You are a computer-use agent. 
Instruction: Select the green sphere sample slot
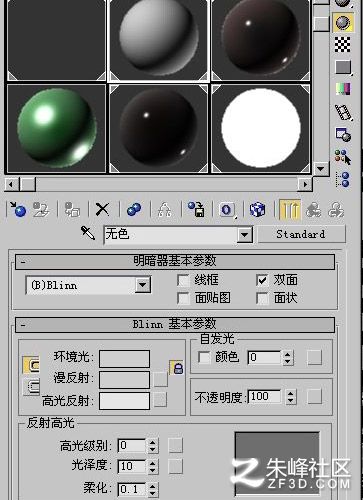tap(56, 128)
